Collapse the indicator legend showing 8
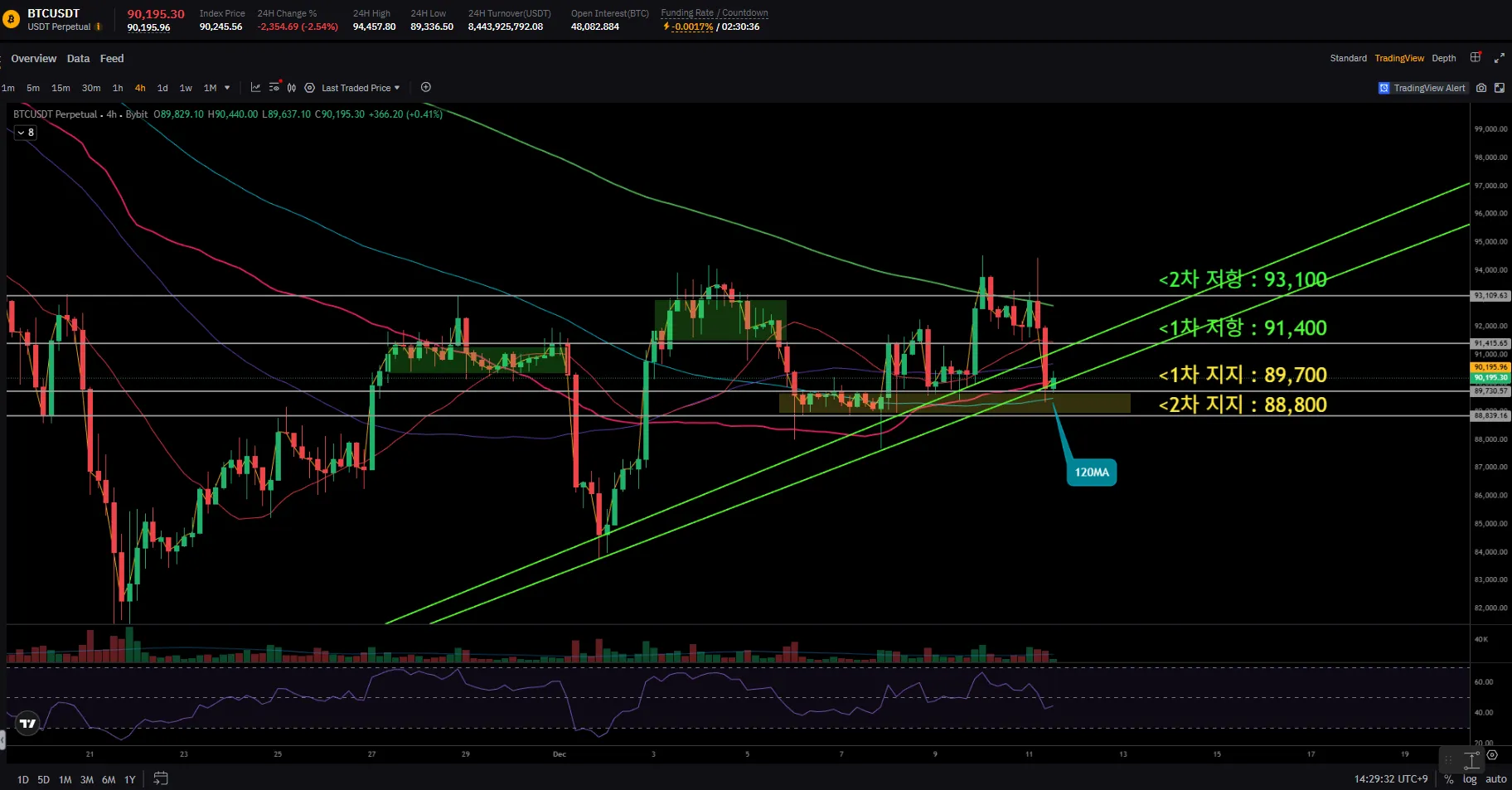 [x=26, y=133]
